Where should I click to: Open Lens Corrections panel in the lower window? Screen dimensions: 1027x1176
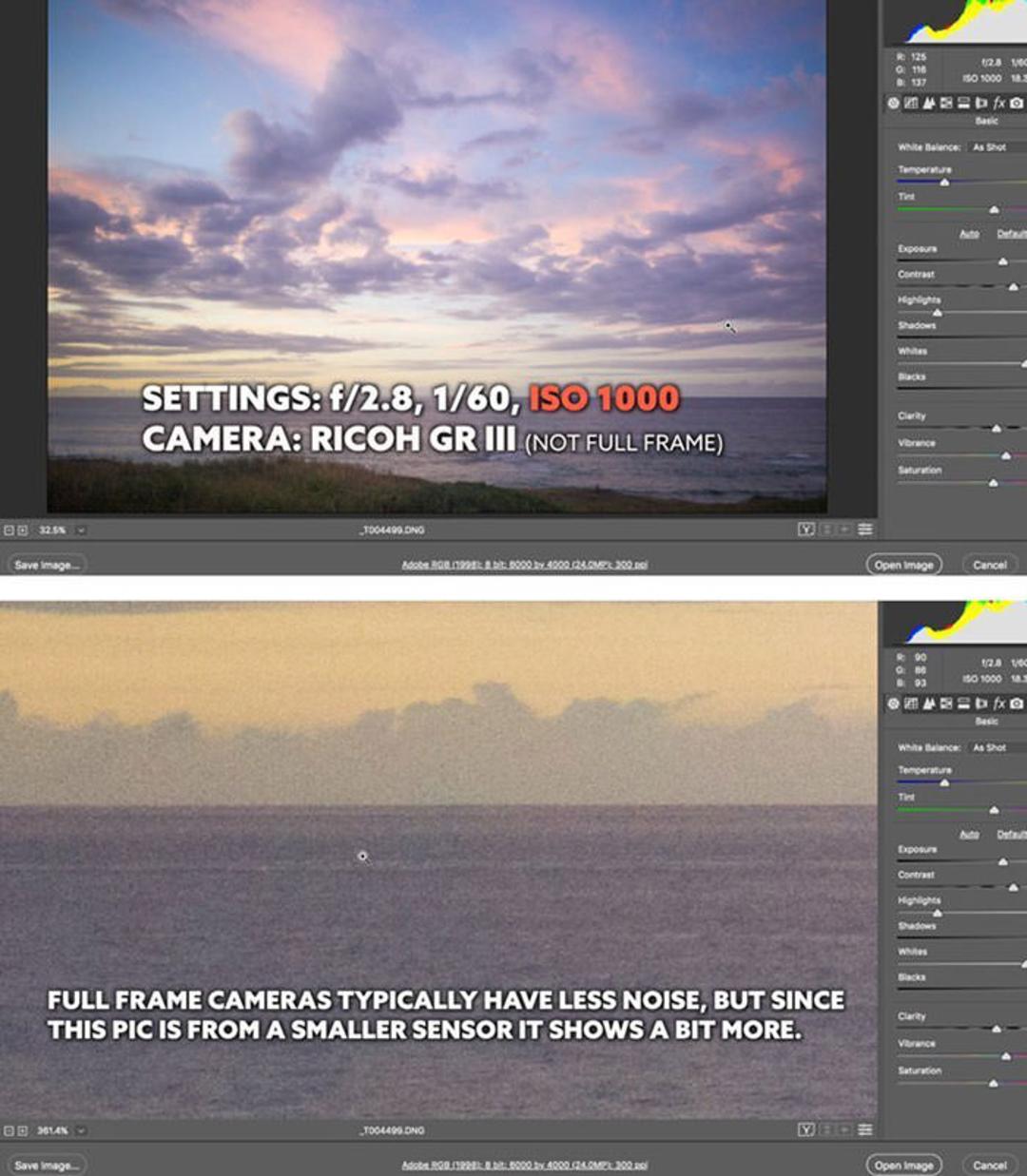point(981,704)
